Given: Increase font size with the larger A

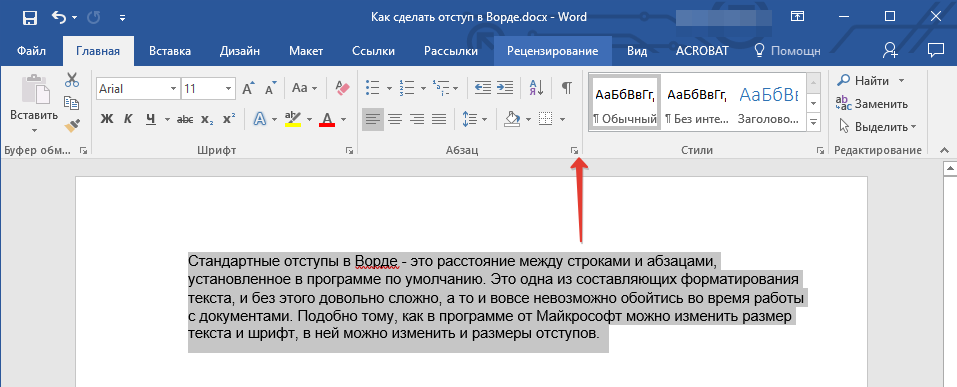Looking at the screenshot, I should [248, 89].
